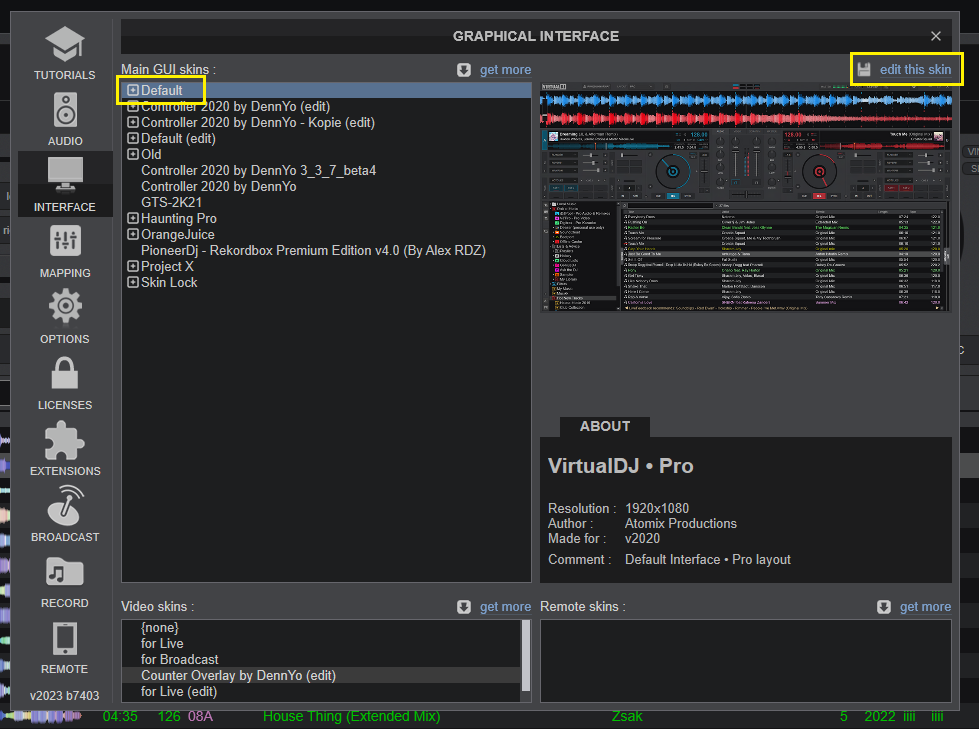This screenshot has width=979, height=729.
Task: Click version label v2023 b7403
Action: click(x=64, y=695)
